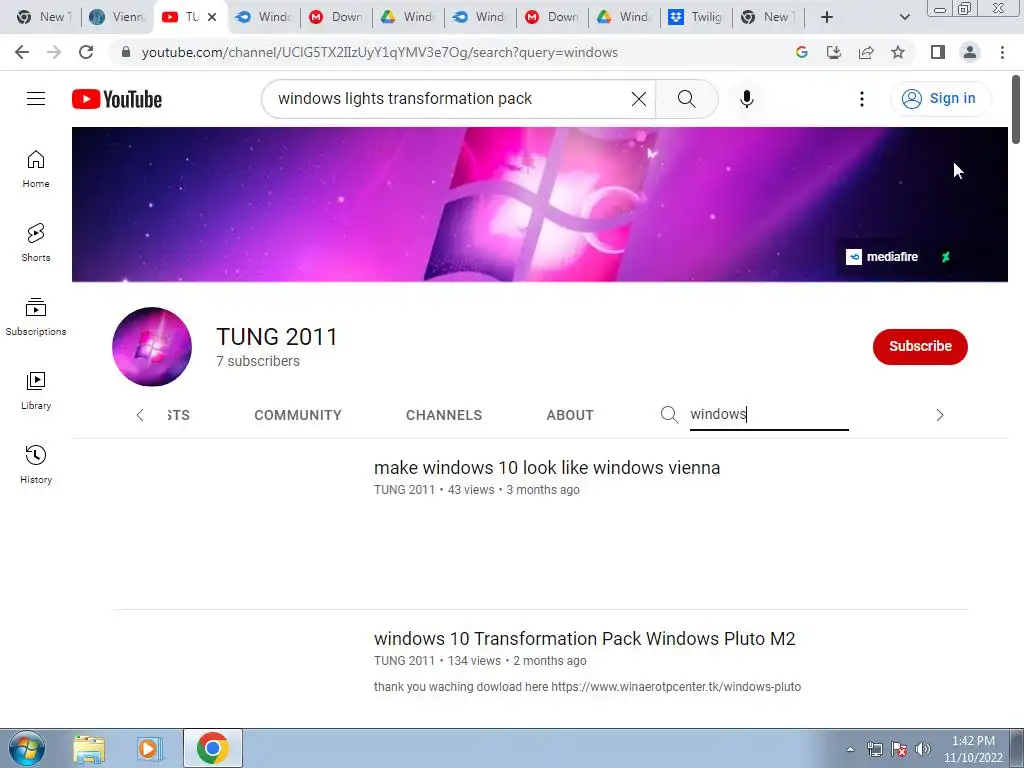Open the Action Center flag icon in tray

(899, 749)
